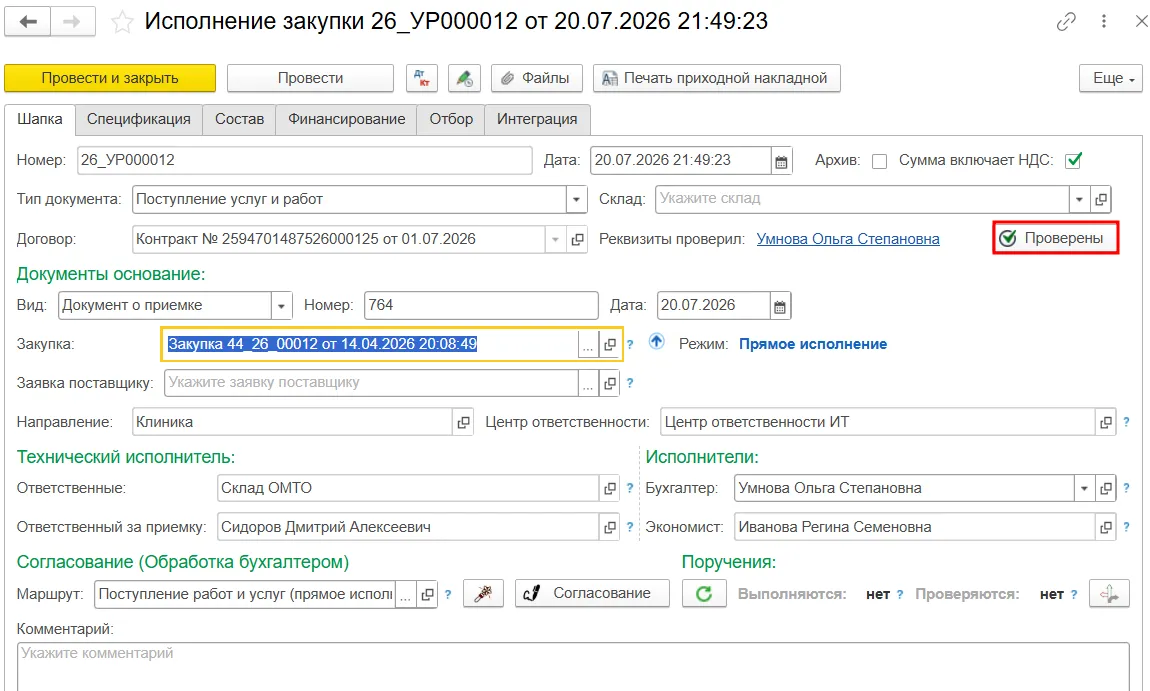Open the Договор contract card icon

click(577, 240)
